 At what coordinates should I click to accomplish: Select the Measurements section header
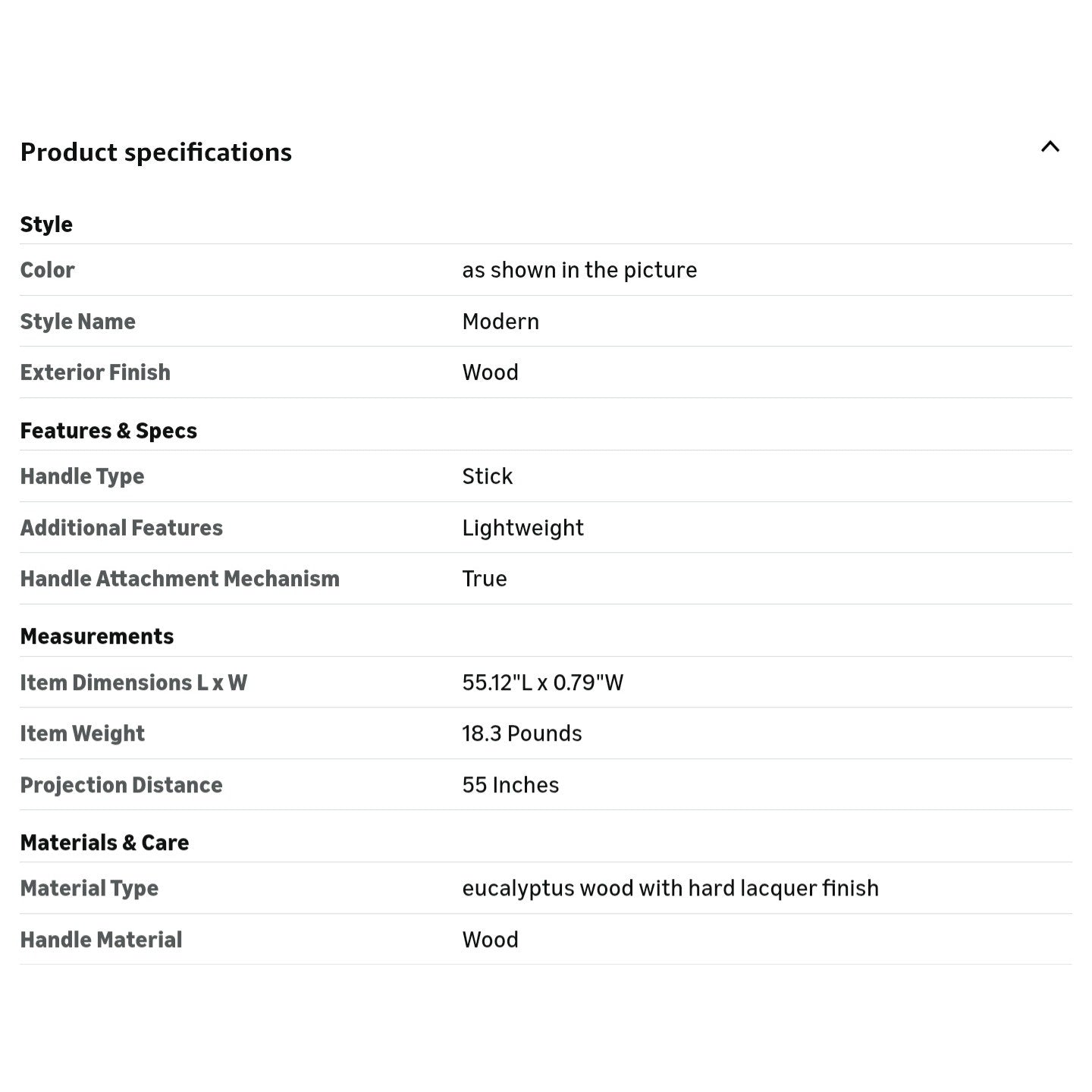pos(97,636)
